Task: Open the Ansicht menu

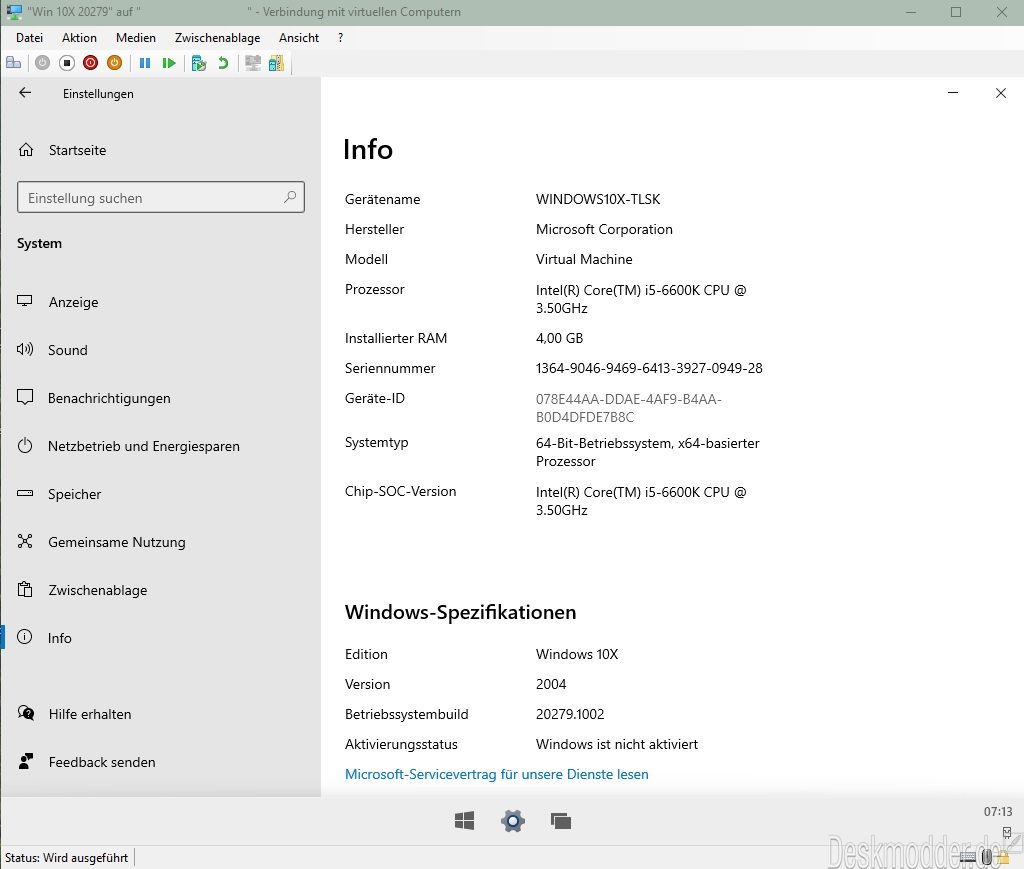Action: 299,38
